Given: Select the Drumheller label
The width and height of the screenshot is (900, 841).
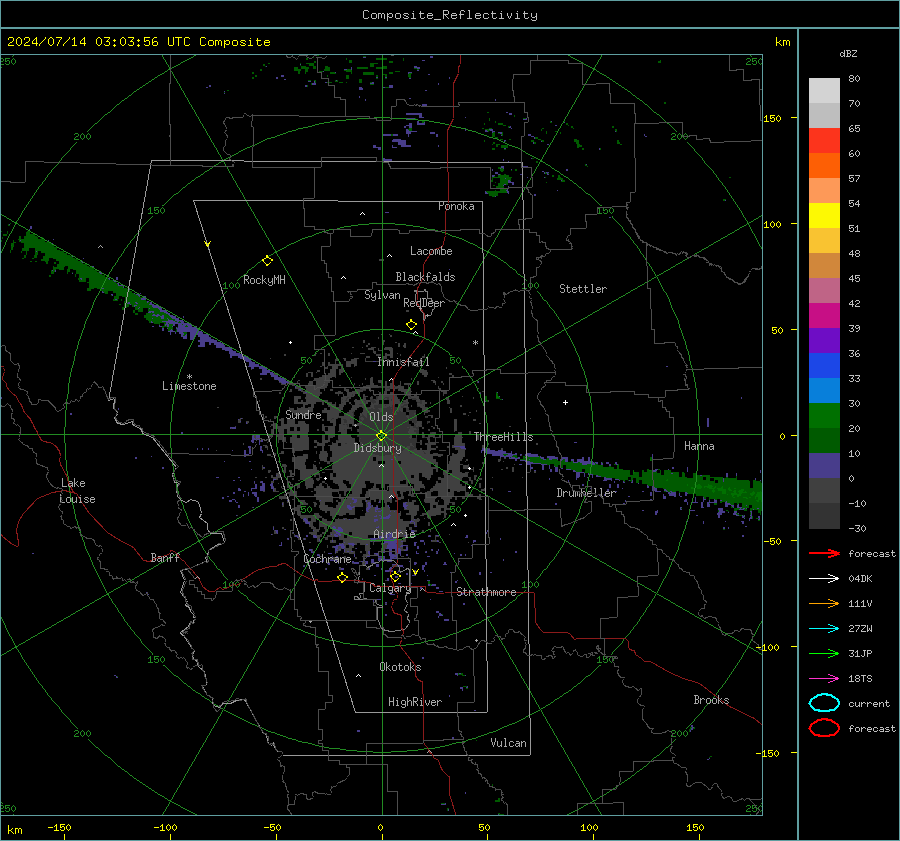Looking at the screenshot, I should coord(587,493).
